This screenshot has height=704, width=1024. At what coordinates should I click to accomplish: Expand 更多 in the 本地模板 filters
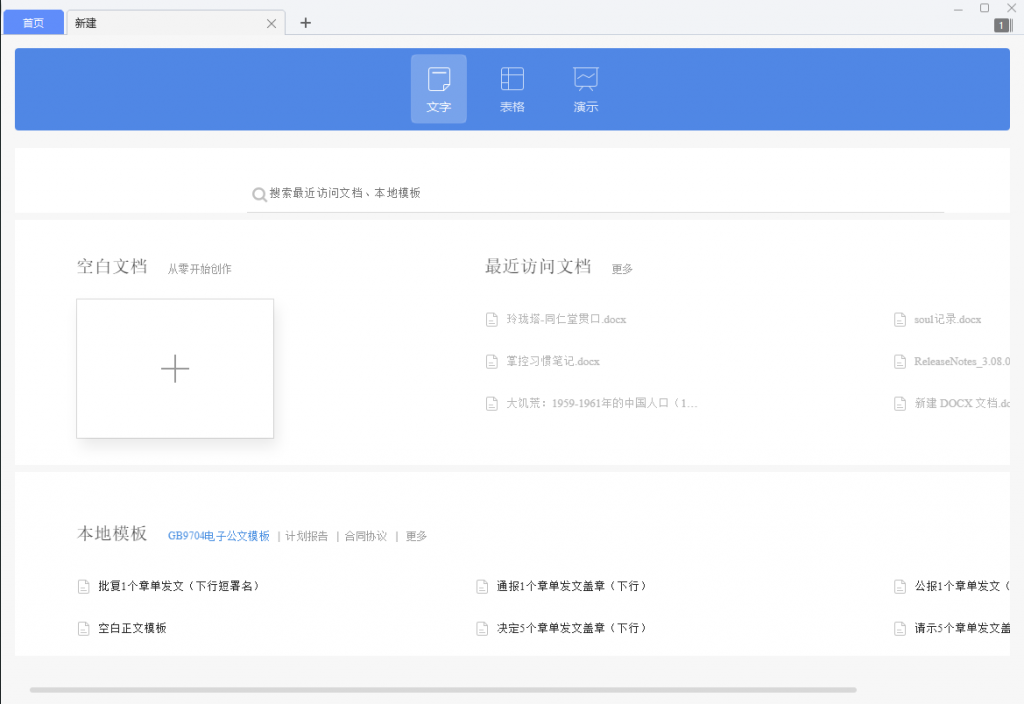pos(415,535)
